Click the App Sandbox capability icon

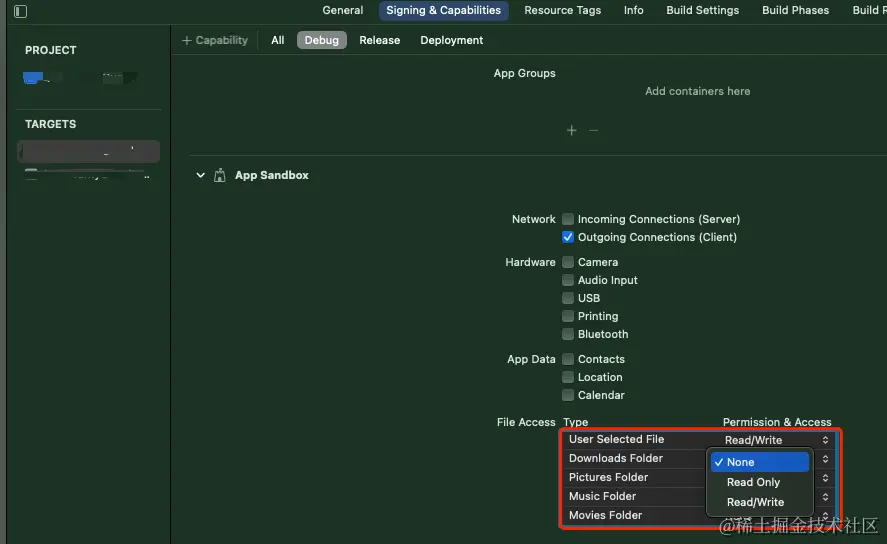[x=219, y=175]
